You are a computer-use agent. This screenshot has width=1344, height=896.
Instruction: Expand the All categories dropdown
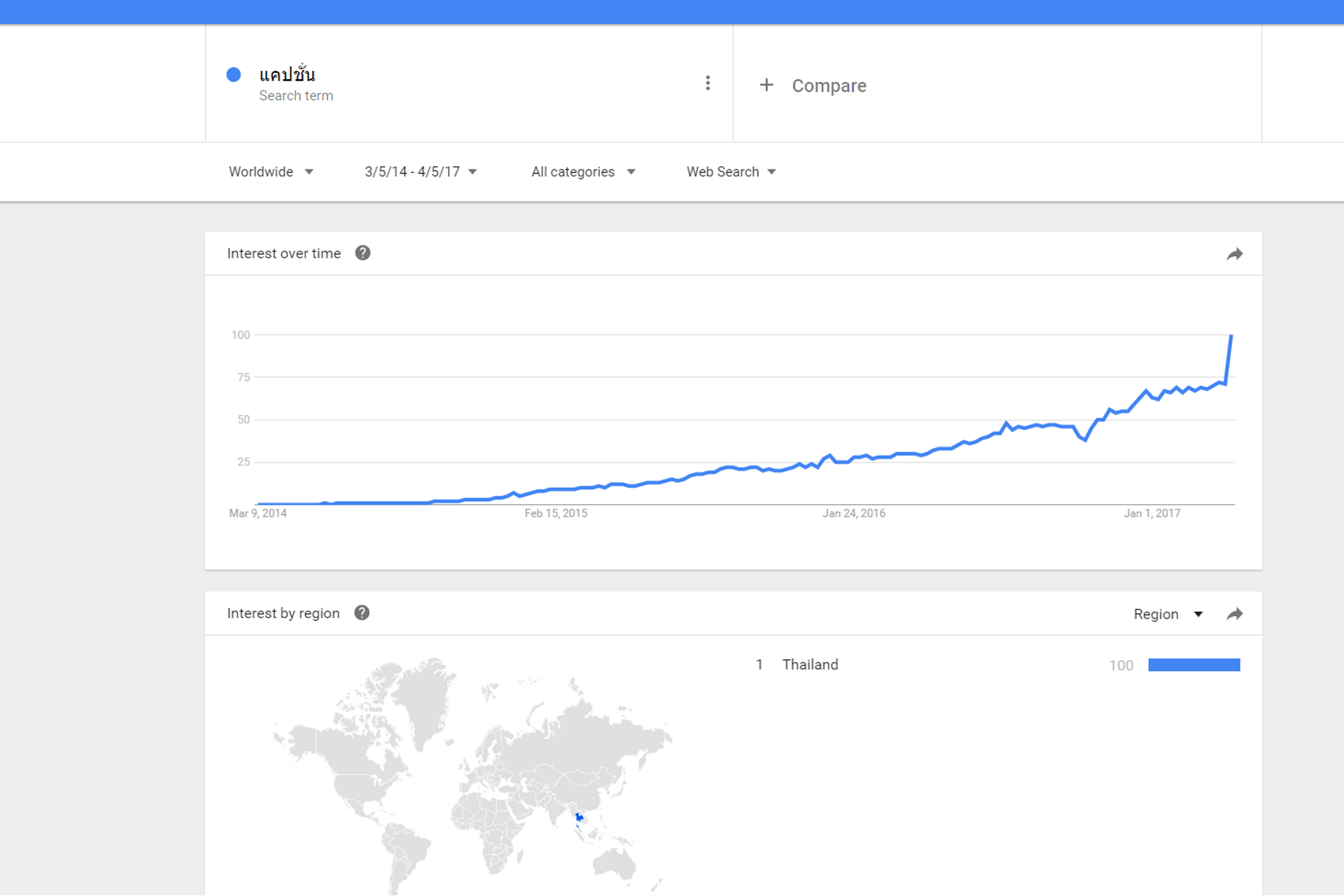click(583, 171)
